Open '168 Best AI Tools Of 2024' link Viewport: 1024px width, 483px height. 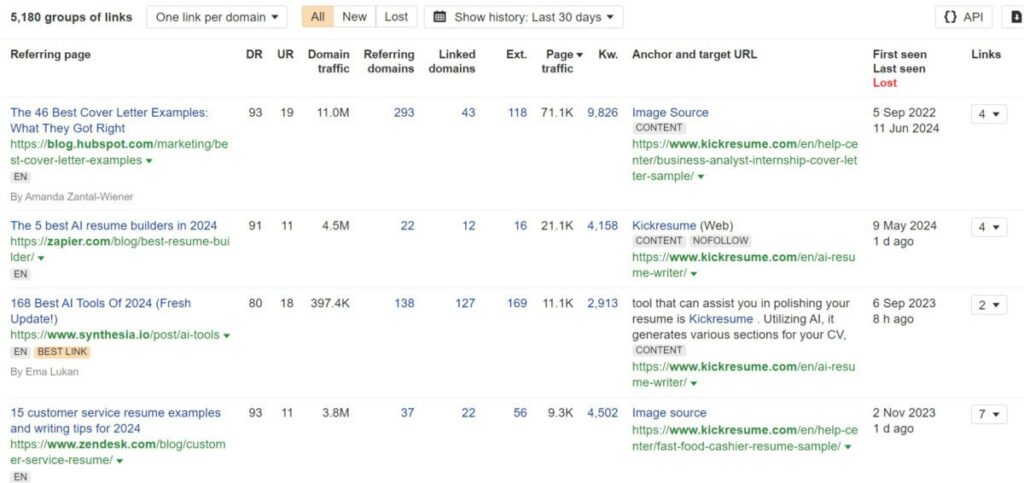click(101, 311)
